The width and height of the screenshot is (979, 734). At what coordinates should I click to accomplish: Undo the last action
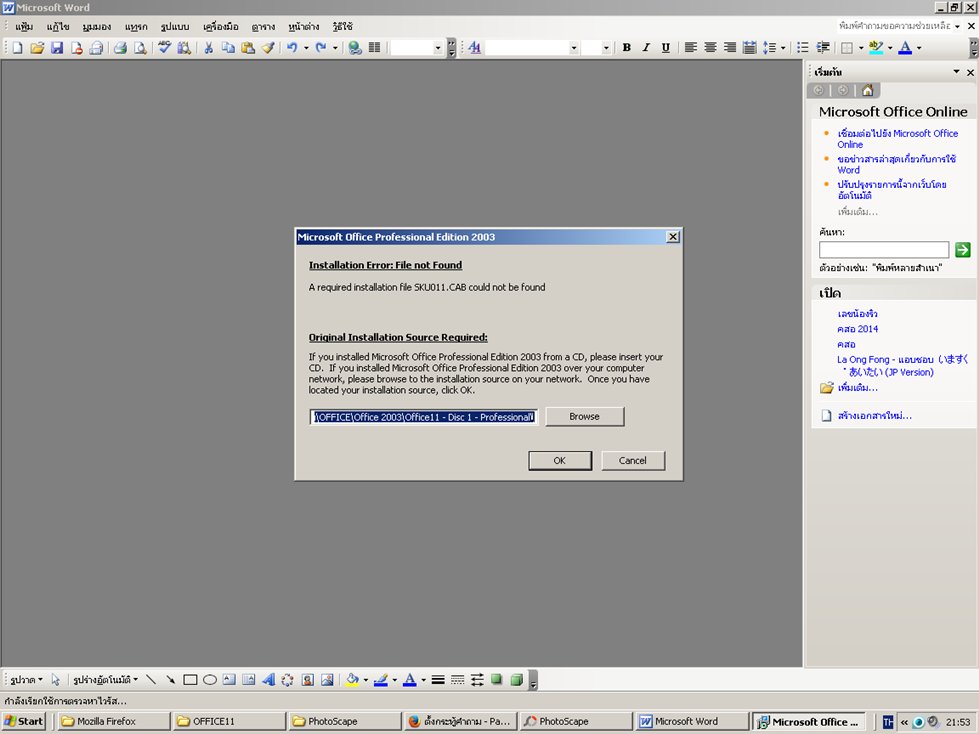pos(292,47)
